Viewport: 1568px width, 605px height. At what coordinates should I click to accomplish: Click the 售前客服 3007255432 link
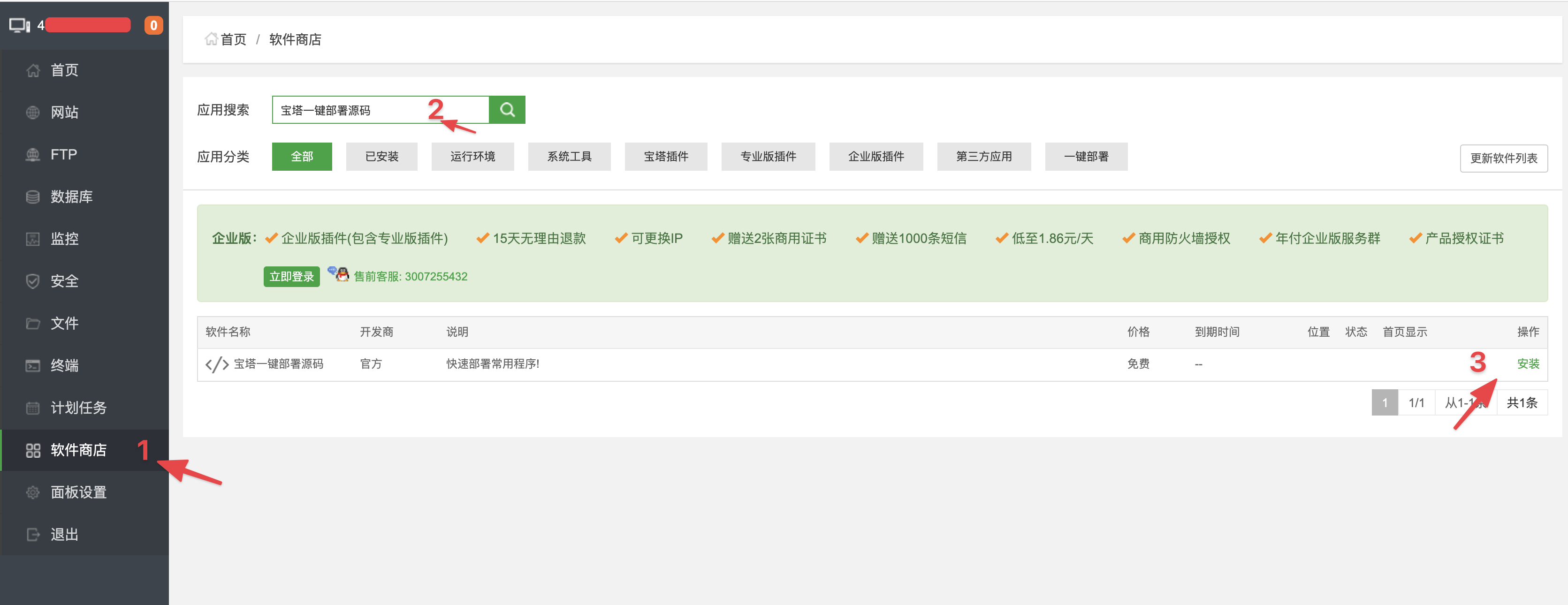pos(411,276)
